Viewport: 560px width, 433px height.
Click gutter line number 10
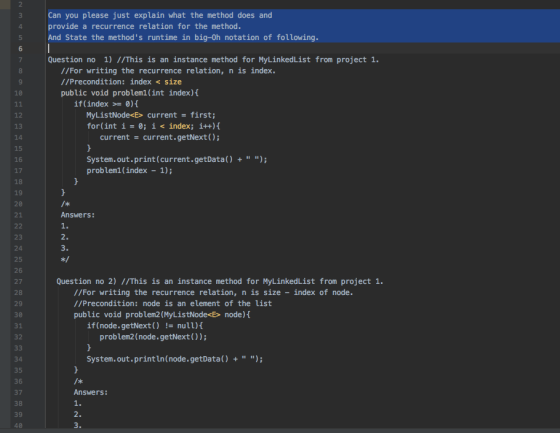pos(18,93)
